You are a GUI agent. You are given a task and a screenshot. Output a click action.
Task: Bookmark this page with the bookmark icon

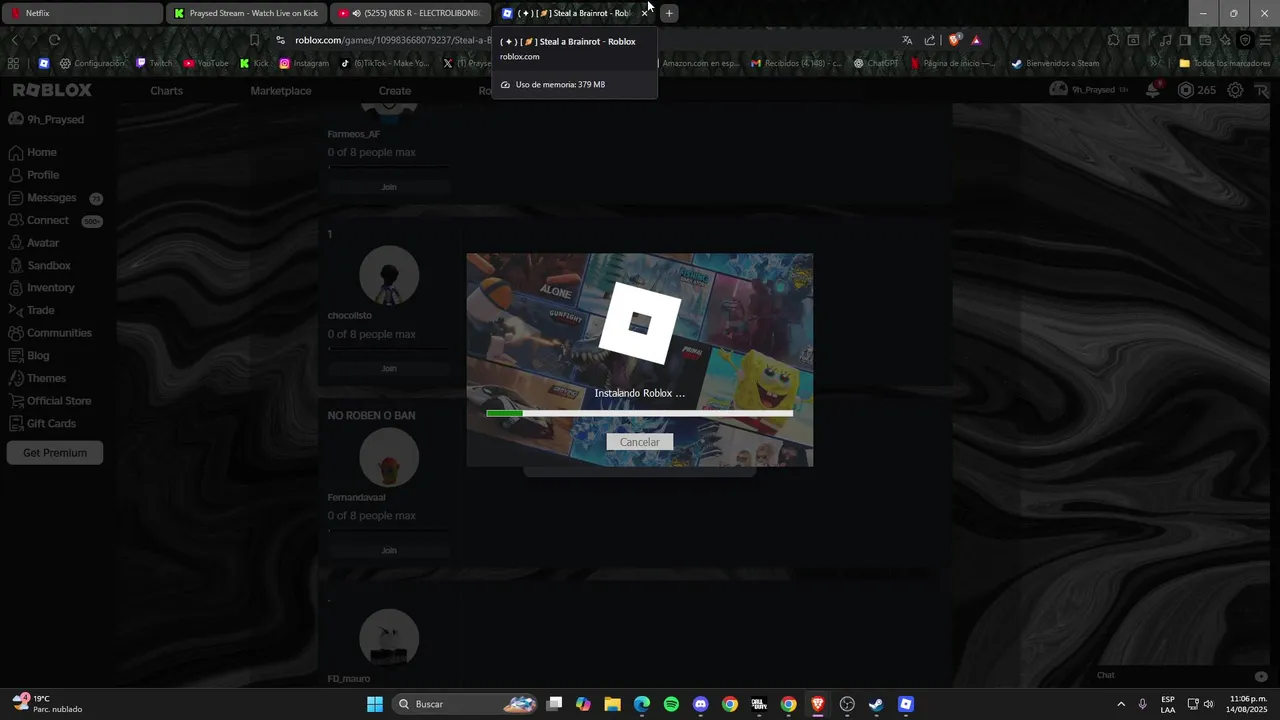pyautogui.click(x=254, y=40)
